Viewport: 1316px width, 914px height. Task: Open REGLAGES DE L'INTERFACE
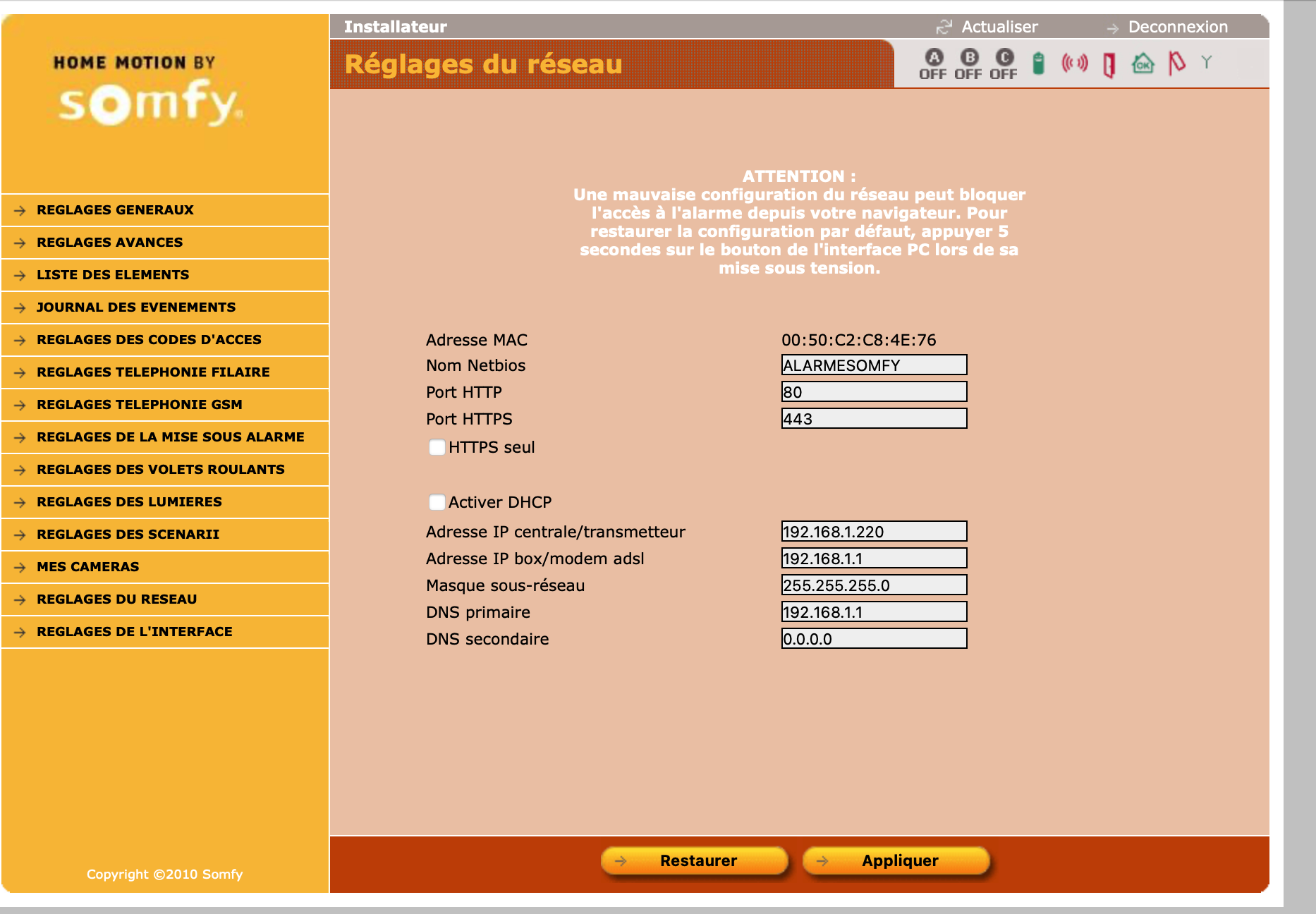[165, 632]
